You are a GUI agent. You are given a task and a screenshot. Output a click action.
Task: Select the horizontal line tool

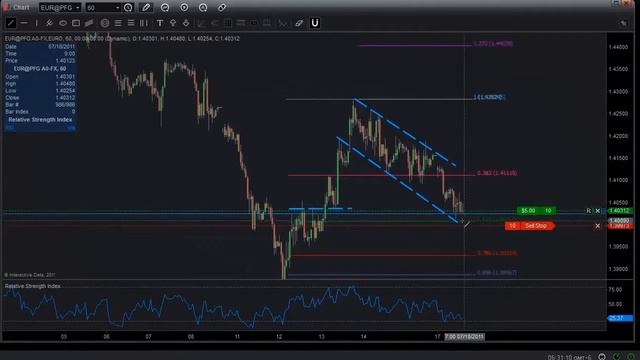(24, 23)
